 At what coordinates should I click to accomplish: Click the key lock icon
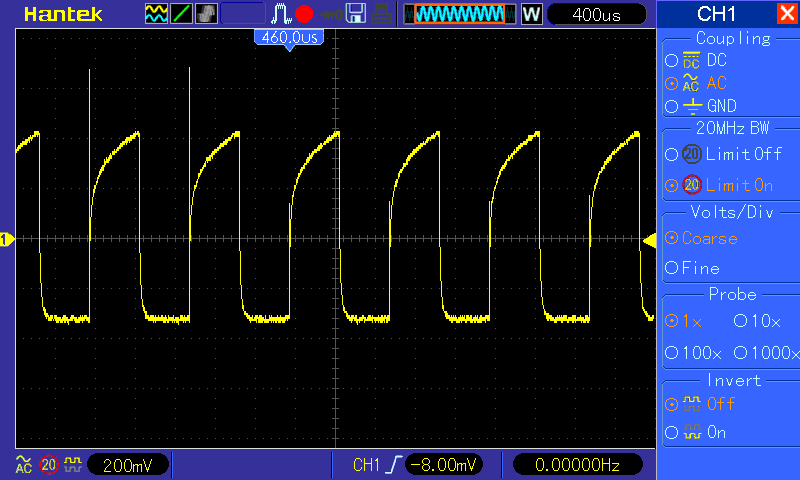click(331, 15)
